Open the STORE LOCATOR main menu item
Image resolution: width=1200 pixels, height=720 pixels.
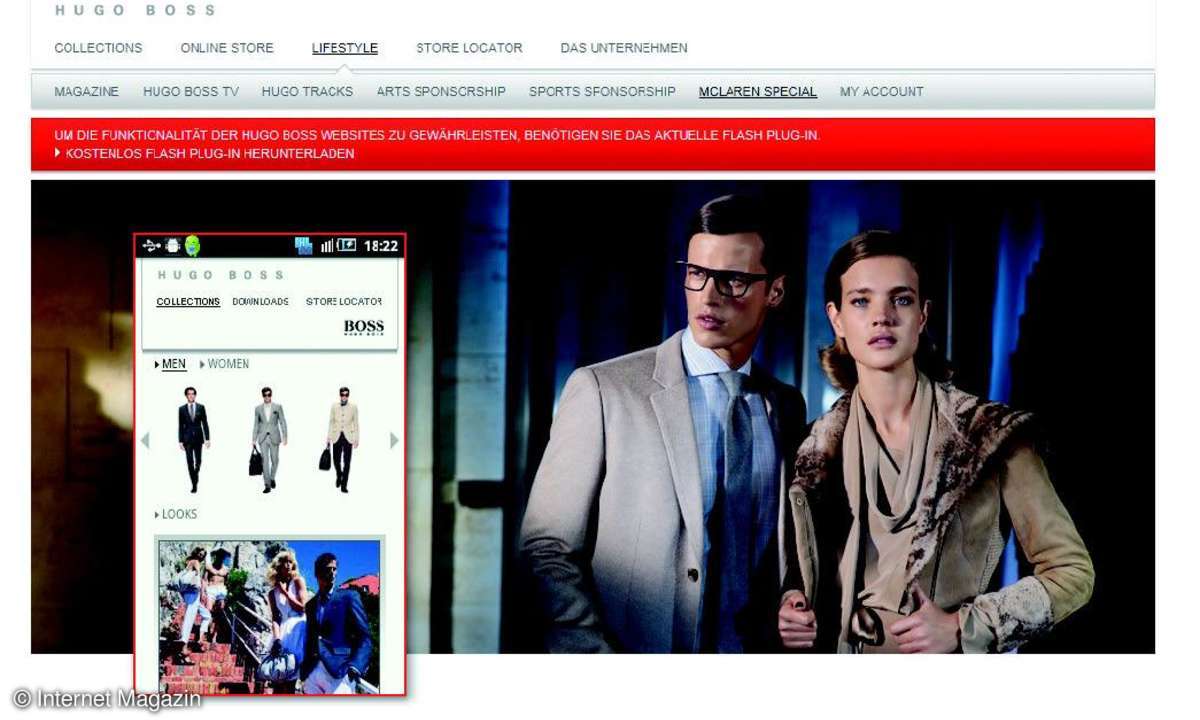click(x=469, y=48)
